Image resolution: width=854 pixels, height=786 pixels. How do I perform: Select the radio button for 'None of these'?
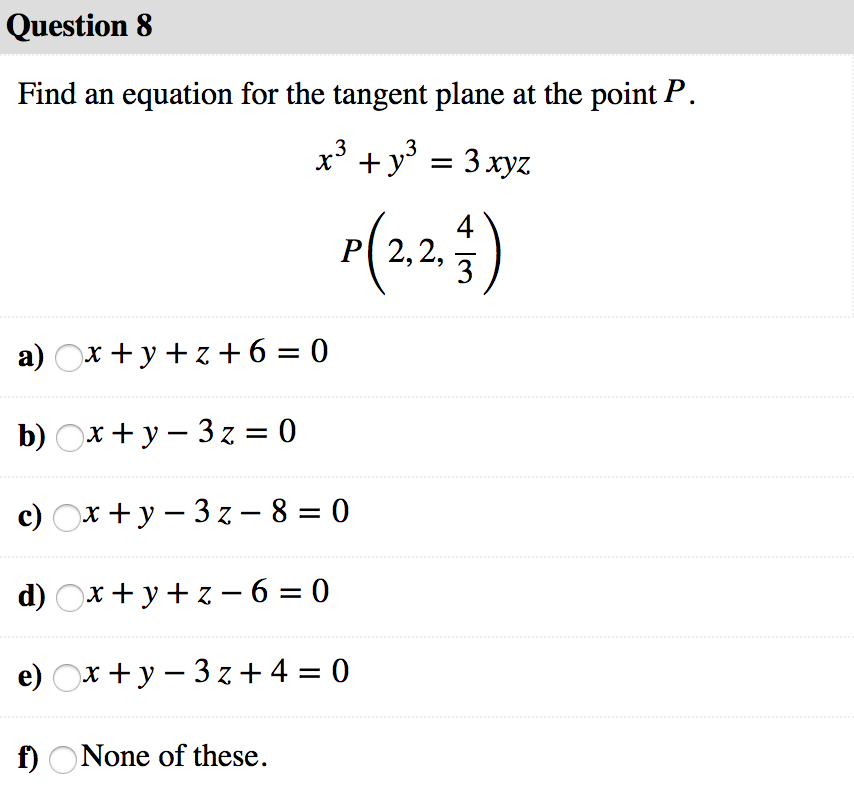point(62,761)
